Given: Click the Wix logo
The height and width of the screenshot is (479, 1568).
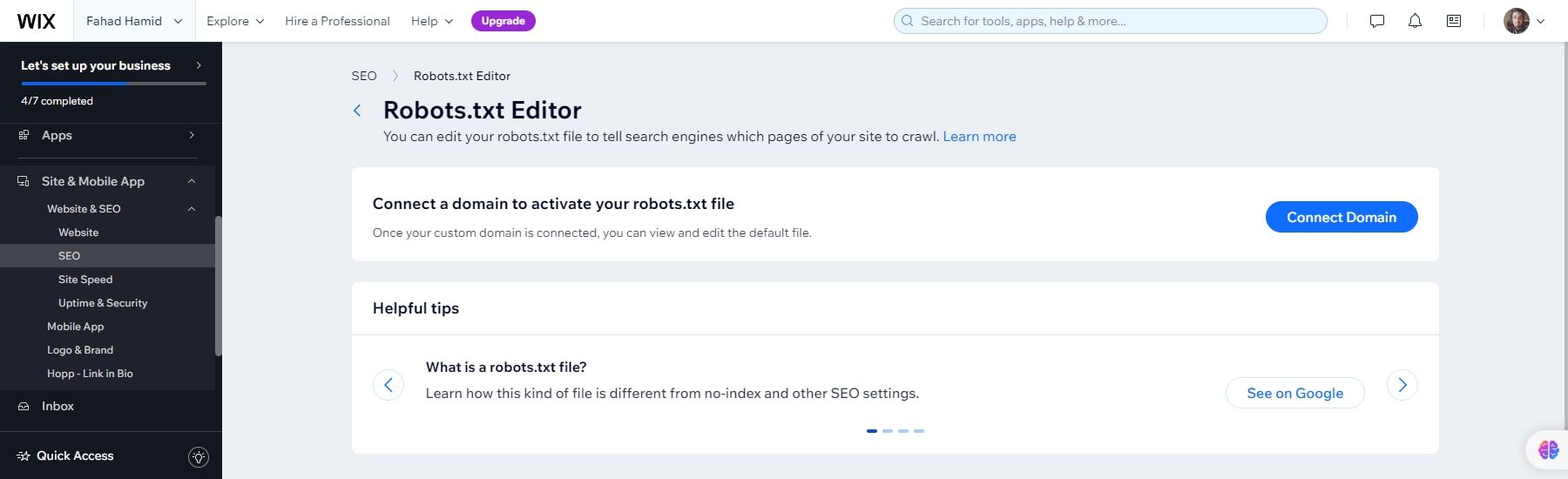Looking at the screenshot, I should pyautogui.click(x=36, y=21).
